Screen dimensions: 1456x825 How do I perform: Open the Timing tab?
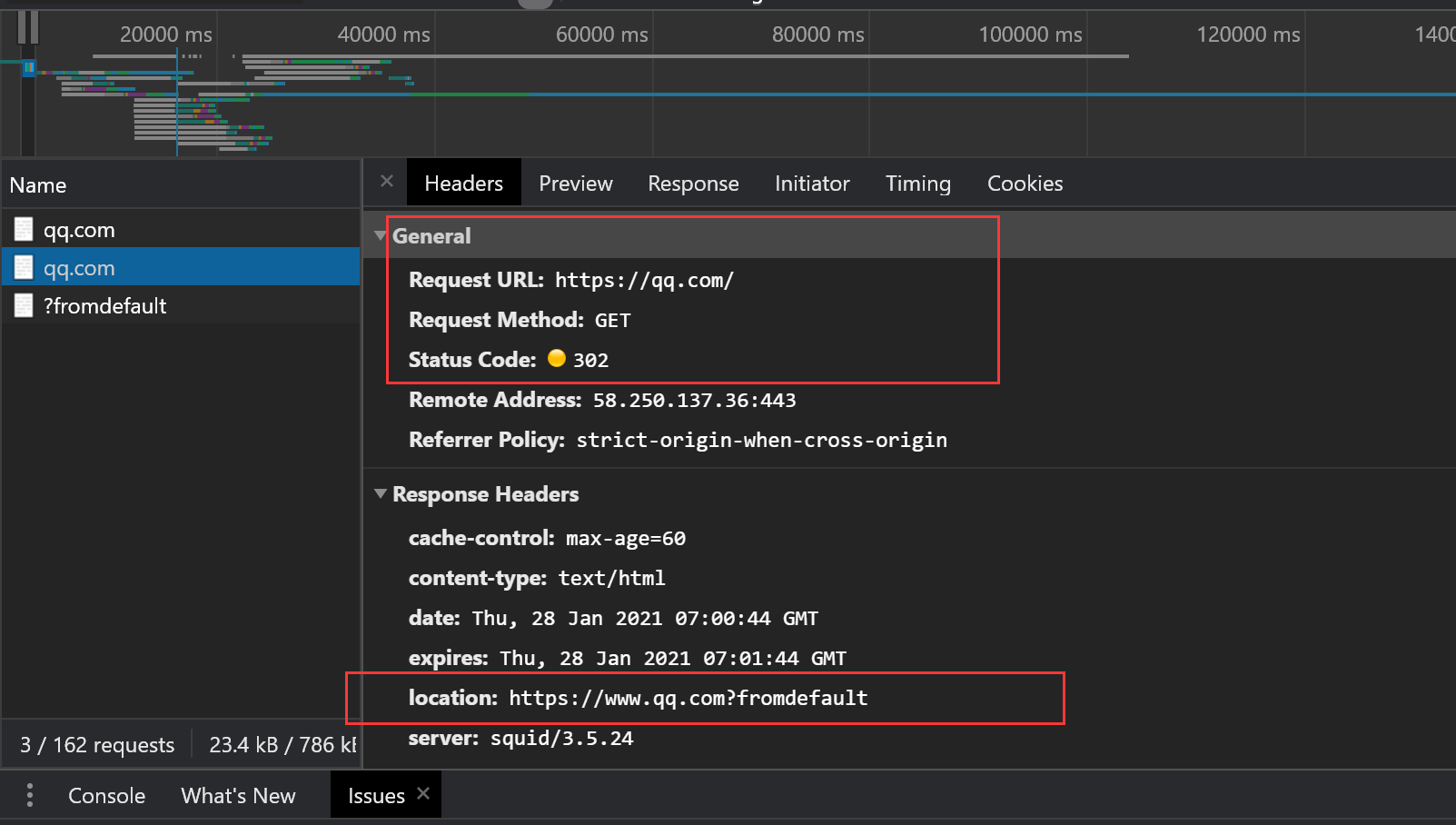click(918, 183)
